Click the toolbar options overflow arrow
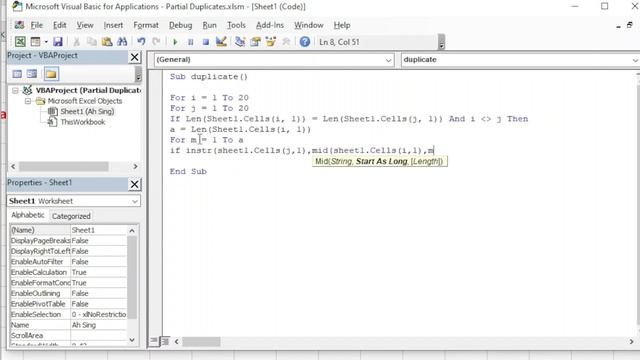This screenshot has width=640, height=360. tap(441, 42)
